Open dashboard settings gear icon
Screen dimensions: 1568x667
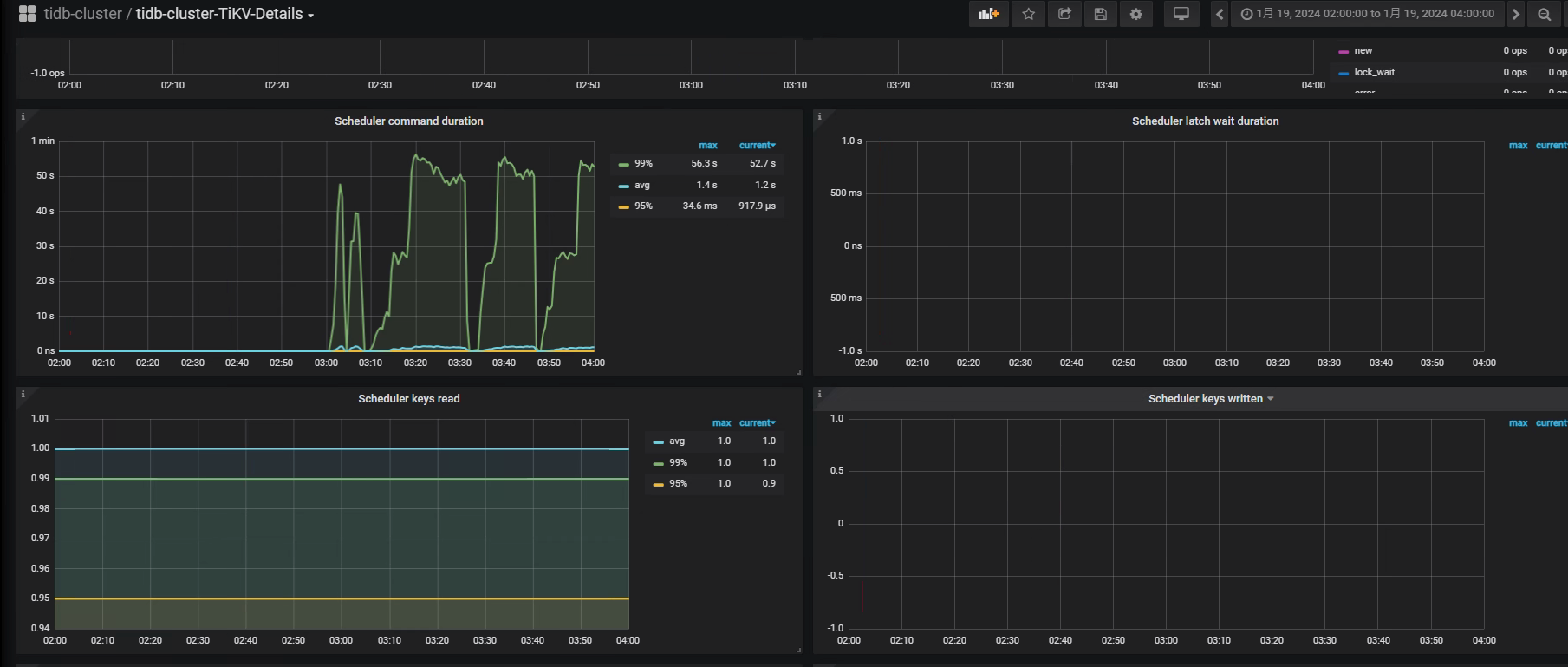pos(1135,14)
